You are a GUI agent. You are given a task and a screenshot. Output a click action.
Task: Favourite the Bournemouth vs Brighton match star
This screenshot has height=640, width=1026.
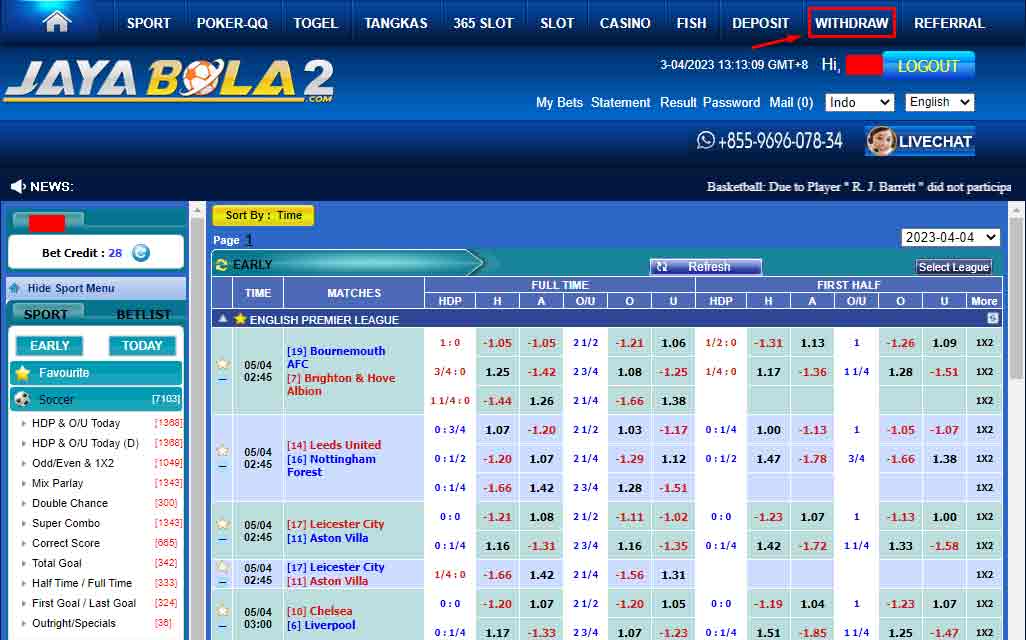click(x=222, y=364)
